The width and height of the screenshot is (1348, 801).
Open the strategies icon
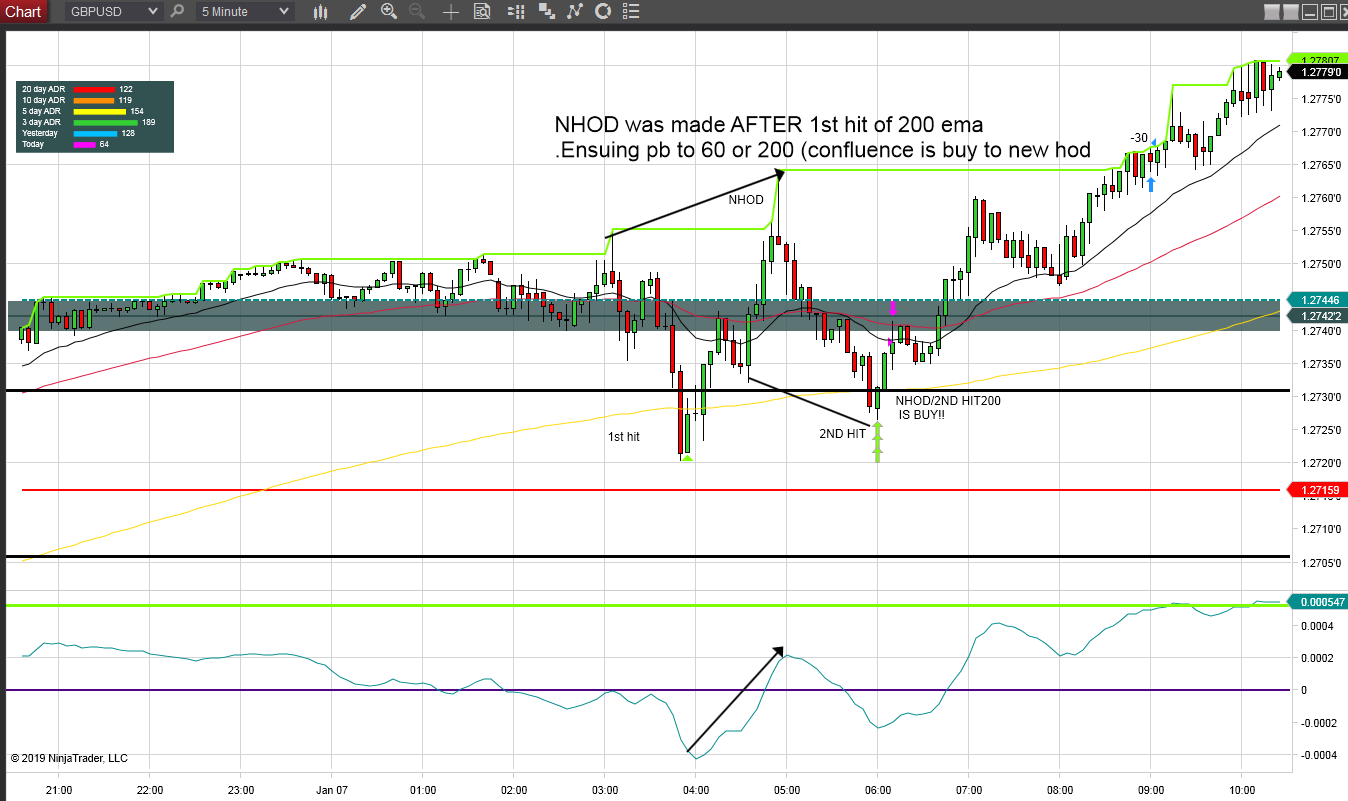[603, 12]
